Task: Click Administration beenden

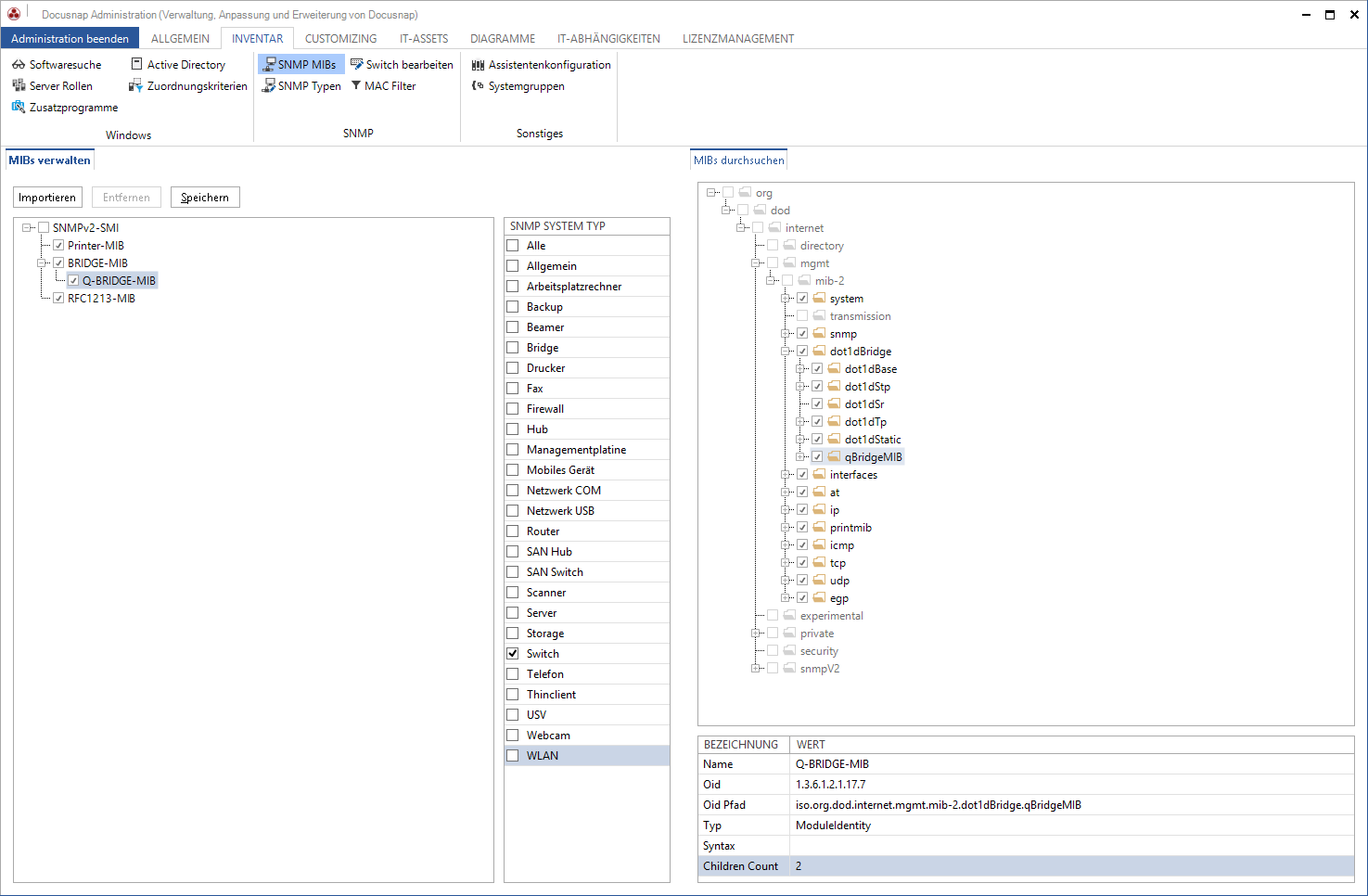Action: pos(70,39)
